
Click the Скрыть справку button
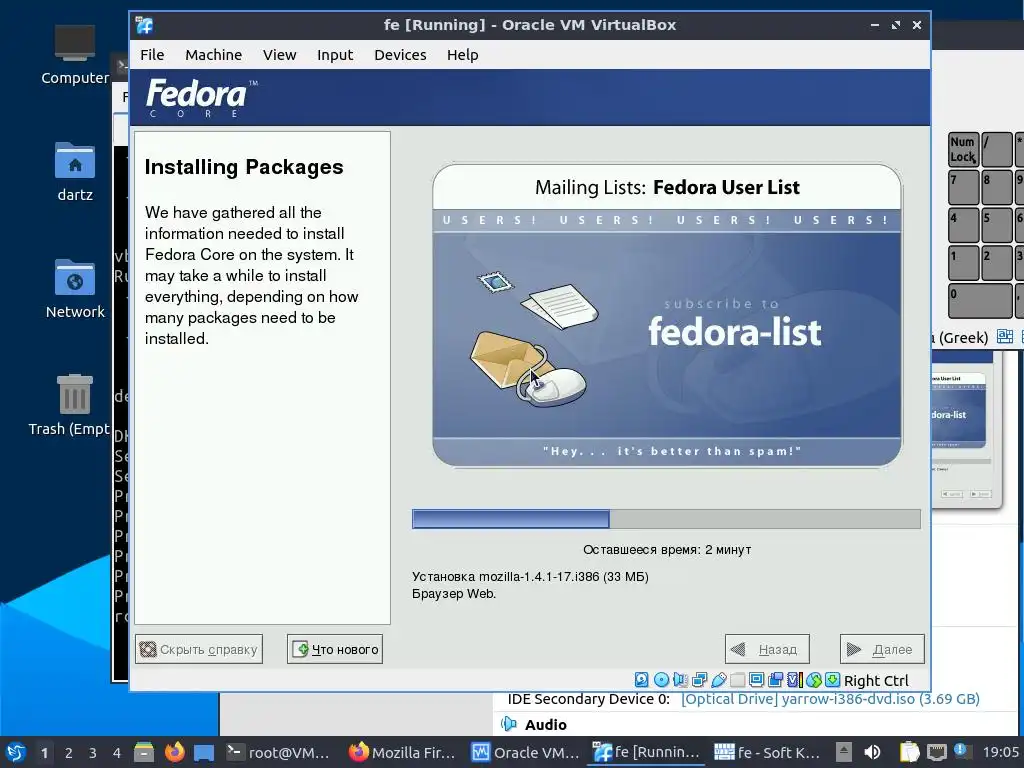[199, 649]
